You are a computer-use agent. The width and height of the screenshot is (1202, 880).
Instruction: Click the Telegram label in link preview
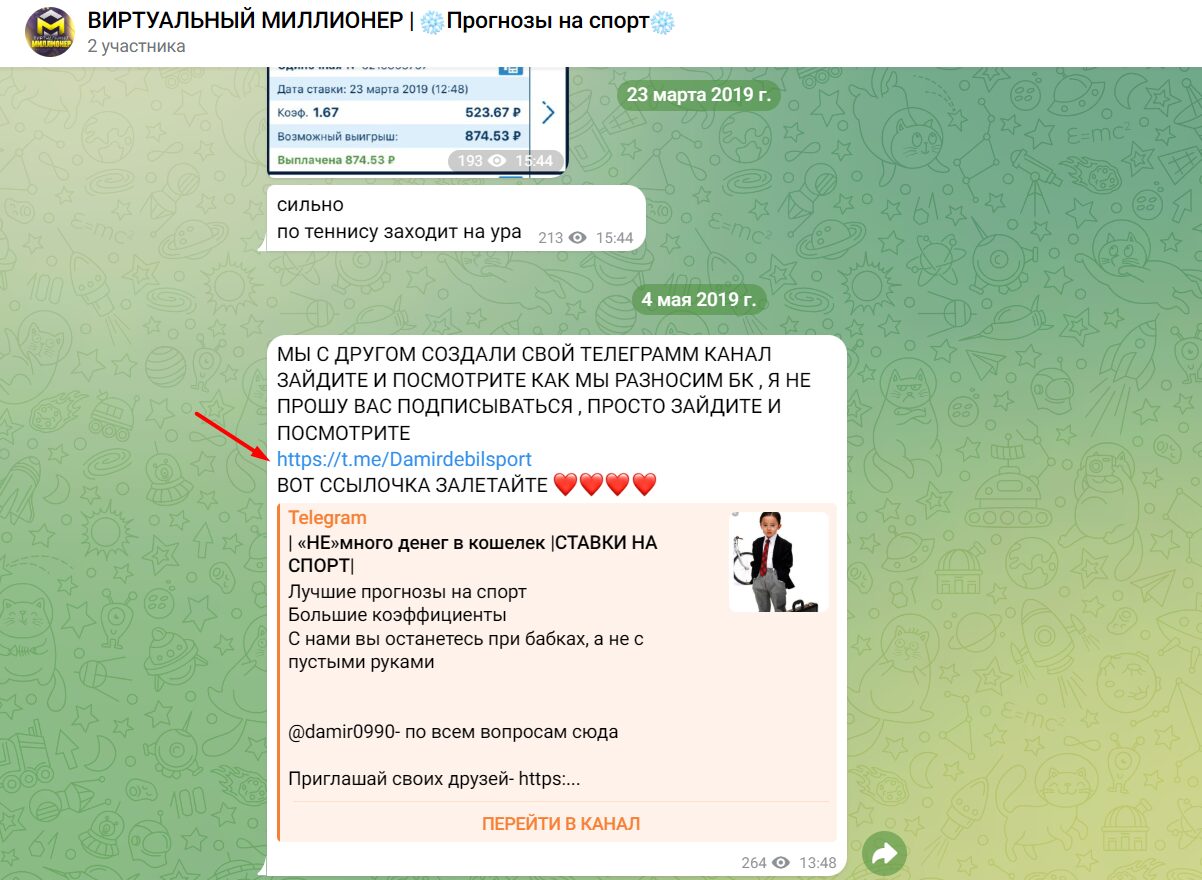327,518
